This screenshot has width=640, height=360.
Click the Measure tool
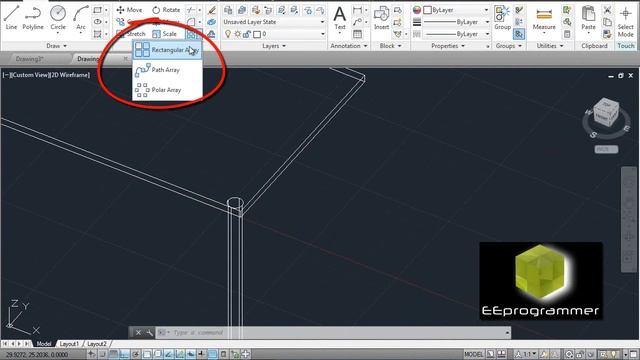(544, 19)
